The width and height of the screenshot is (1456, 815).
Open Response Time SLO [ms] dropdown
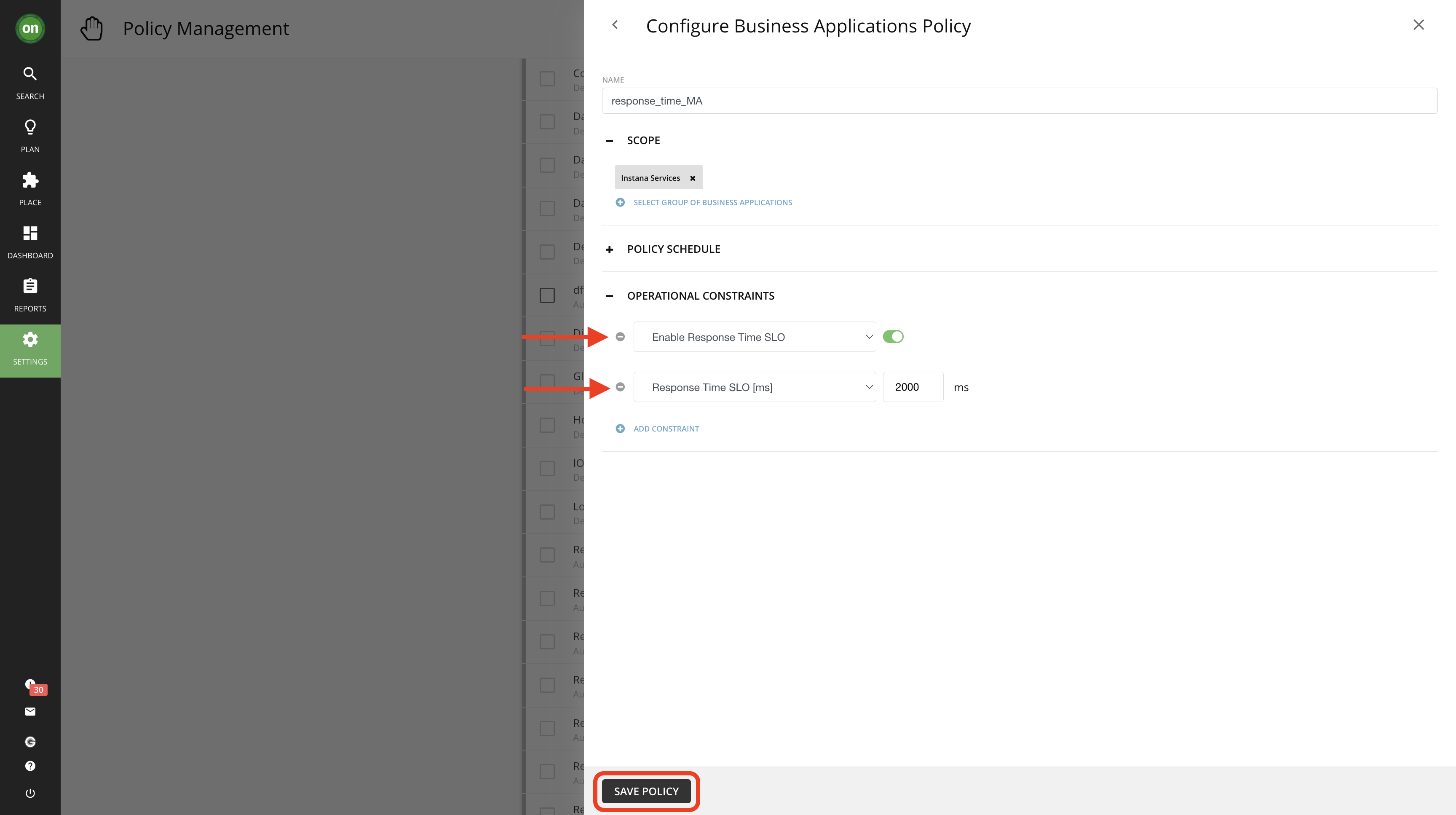[x=754, y=387]
